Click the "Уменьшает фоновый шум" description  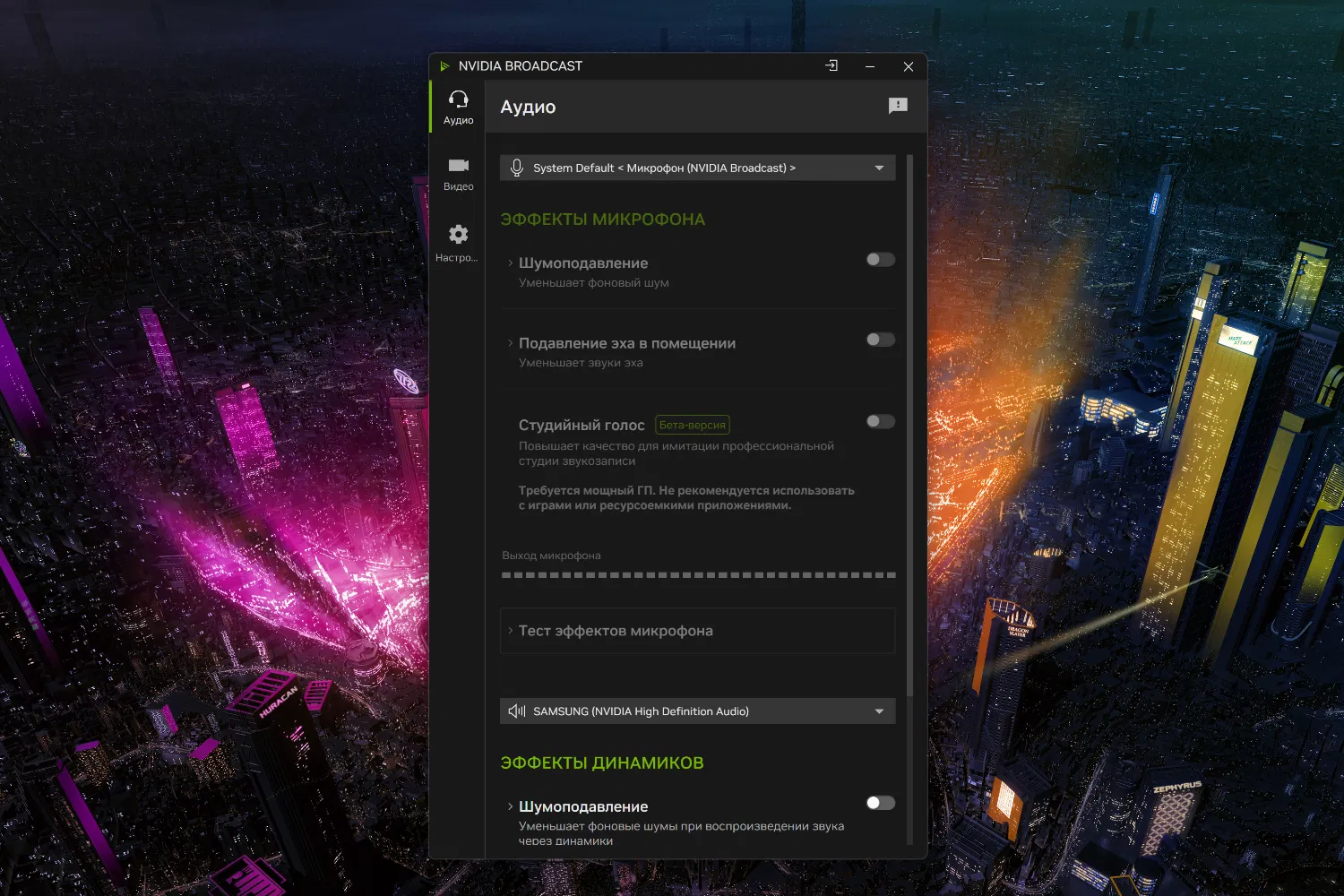(x=594, y=283)
